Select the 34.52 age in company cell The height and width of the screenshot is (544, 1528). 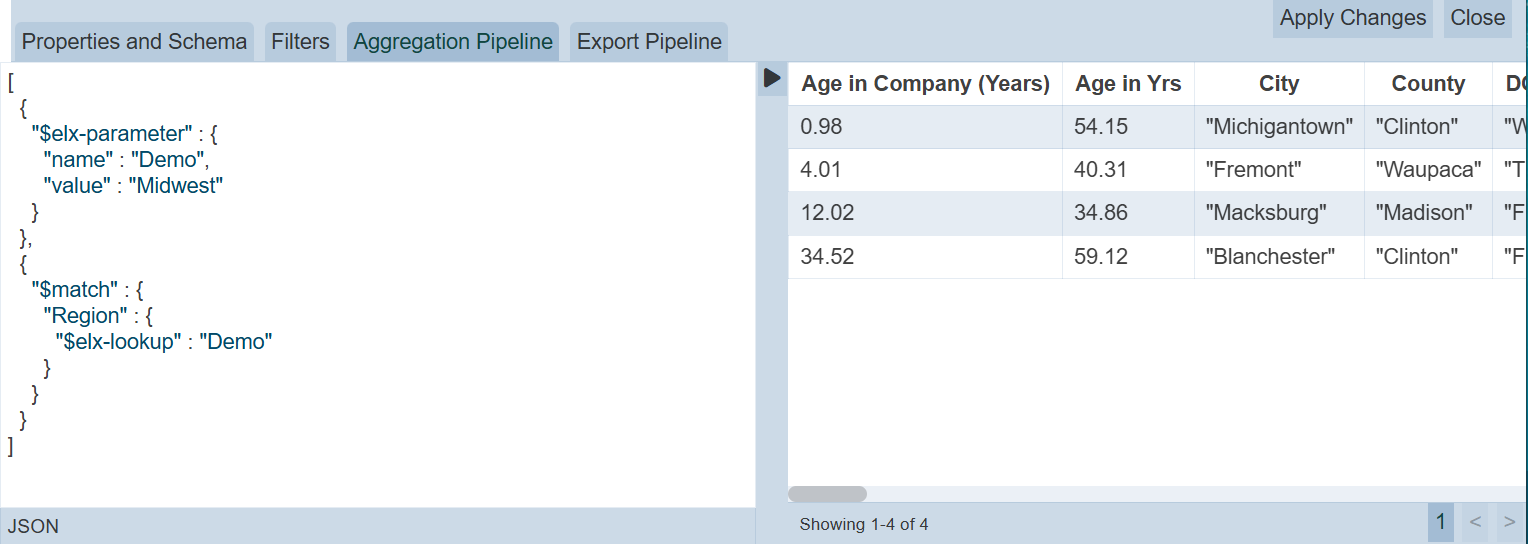click(x=827, y=257)
